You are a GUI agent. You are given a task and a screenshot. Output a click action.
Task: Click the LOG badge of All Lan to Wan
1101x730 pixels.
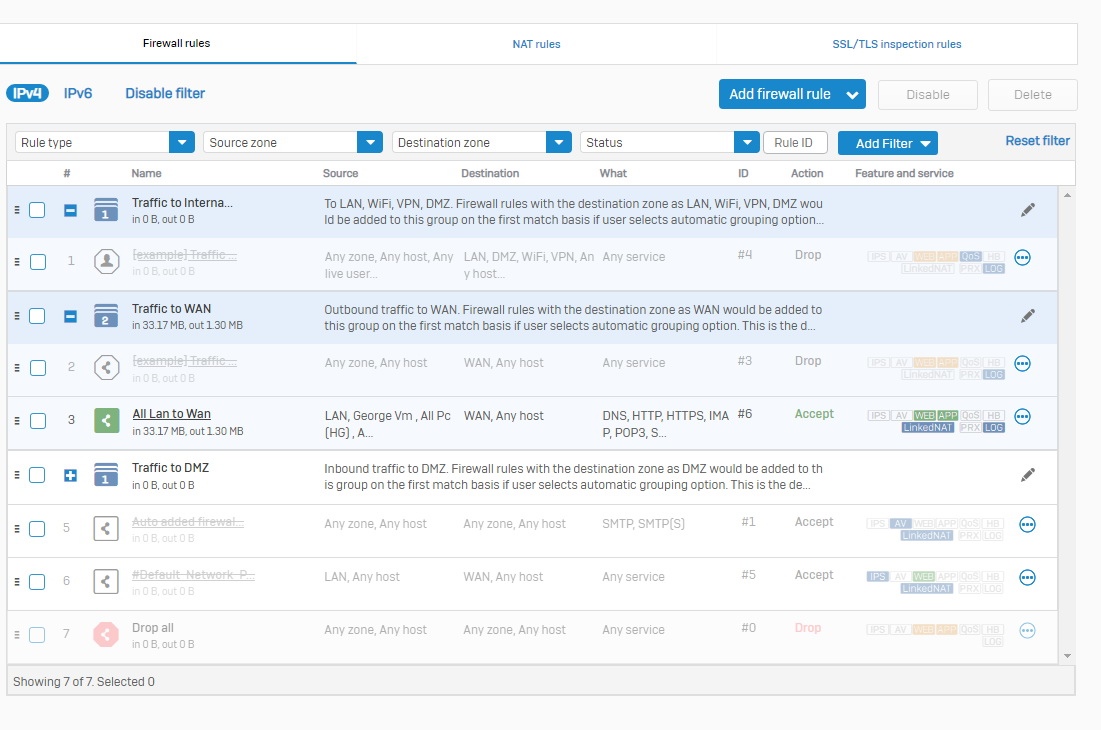tap(994, 427)
